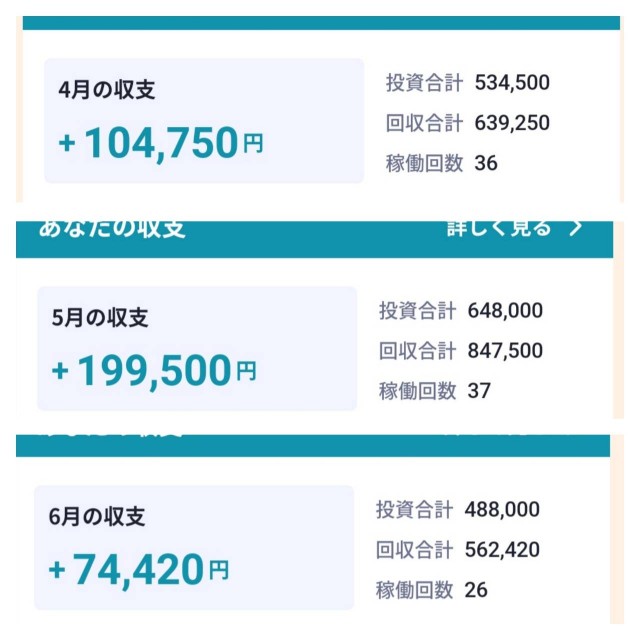Click April's 回収合計 639,250 value
The height and width of the screenshot is (640, 640).
coord(512,123)
